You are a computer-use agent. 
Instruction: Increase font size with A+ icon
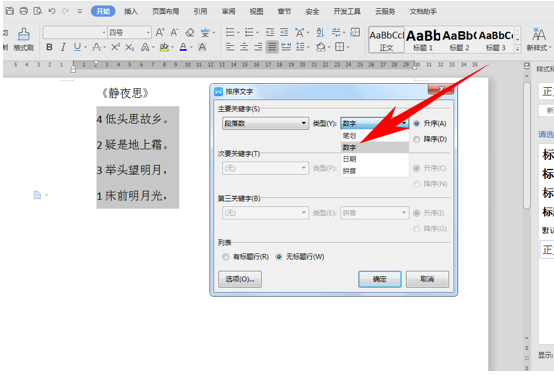pyautogui.click(x=160, y=33)
